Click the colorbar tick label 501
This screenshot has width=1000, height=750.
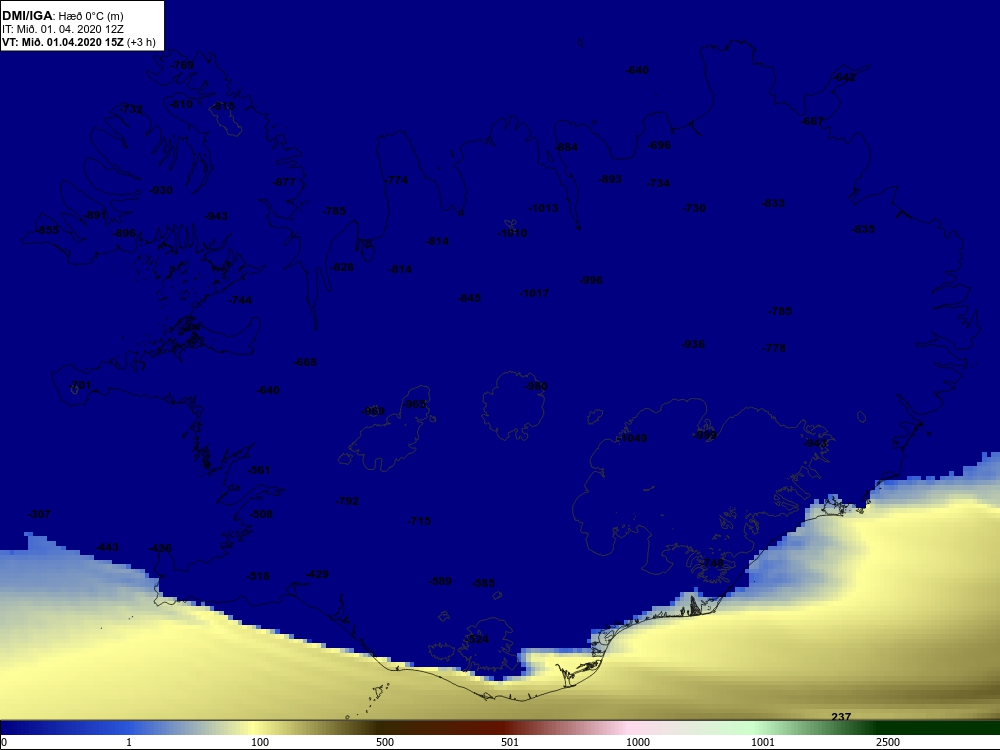point(510,742)
